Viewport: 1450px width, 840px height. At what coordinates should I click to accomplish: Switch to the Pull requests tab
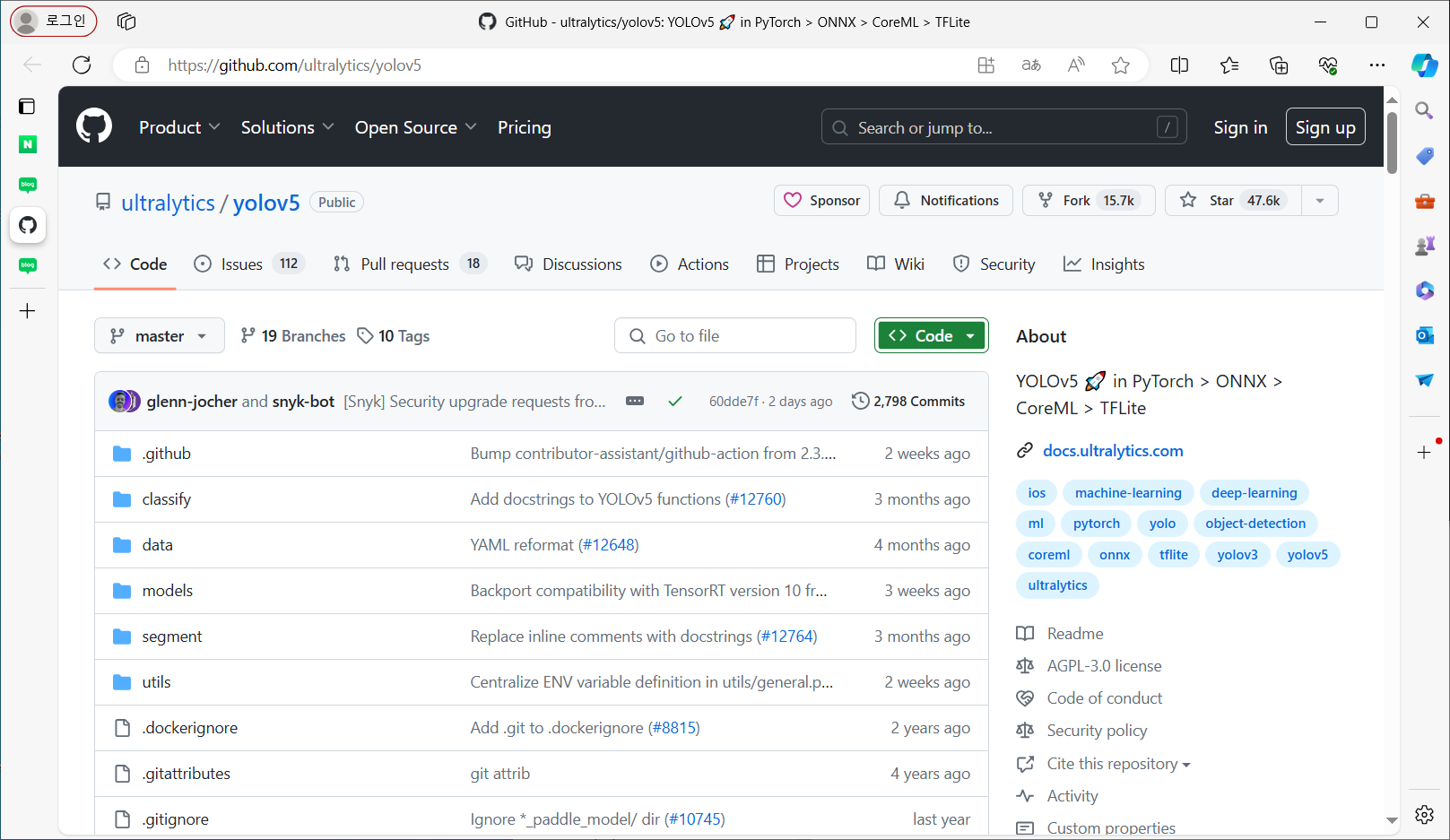pos(408,264)
